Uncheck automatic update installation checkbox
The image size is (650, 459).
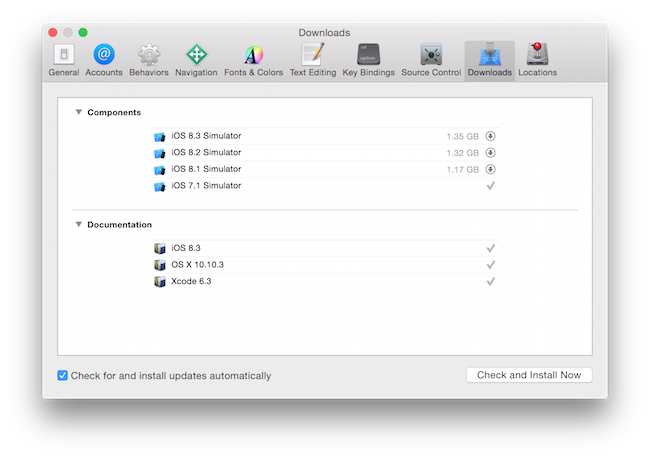click(x=62, y=375)
